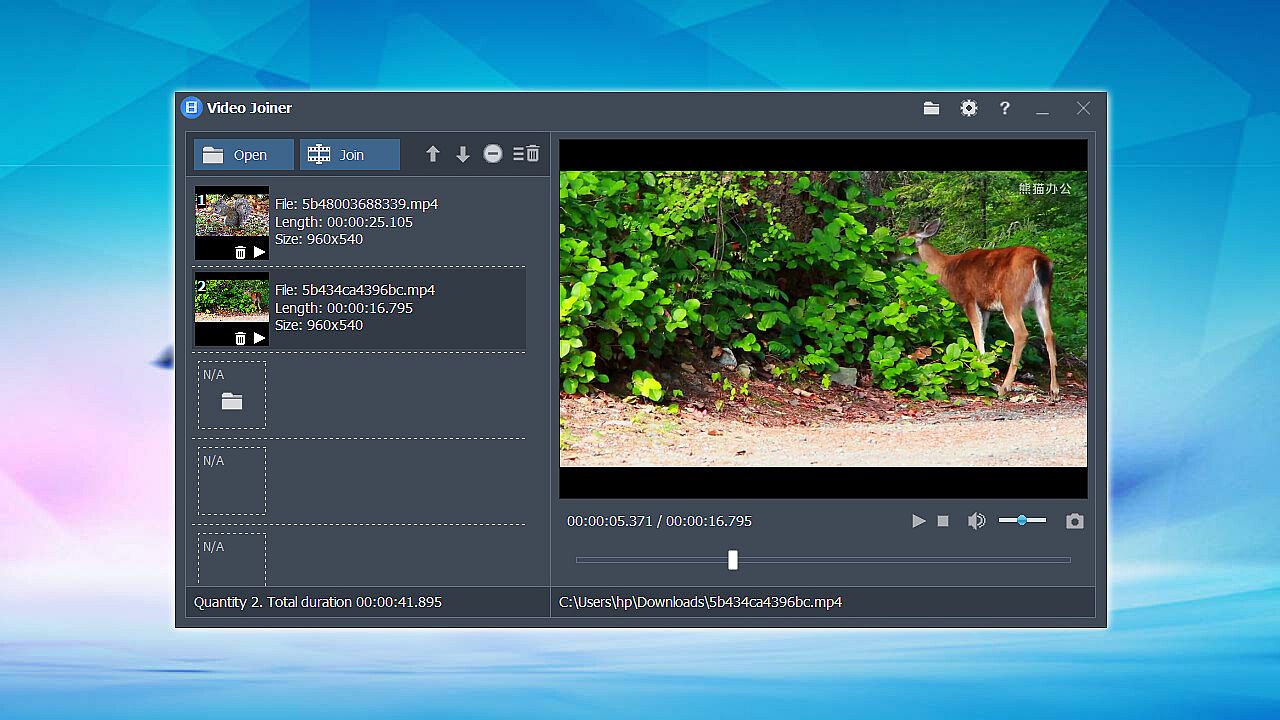Open help with the question mark icon

pos(1005,108)
